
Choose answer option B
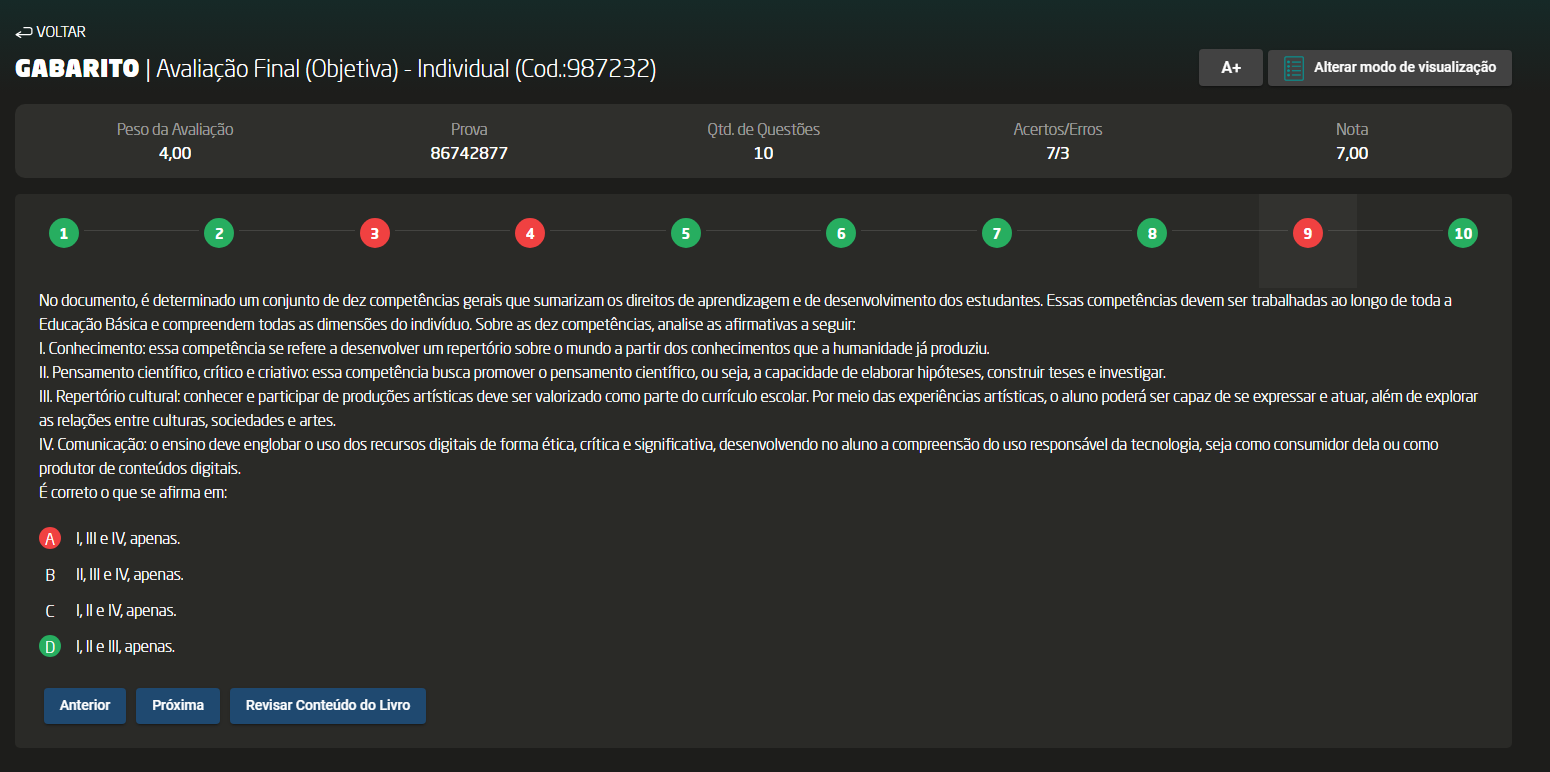tap(50, 575)
